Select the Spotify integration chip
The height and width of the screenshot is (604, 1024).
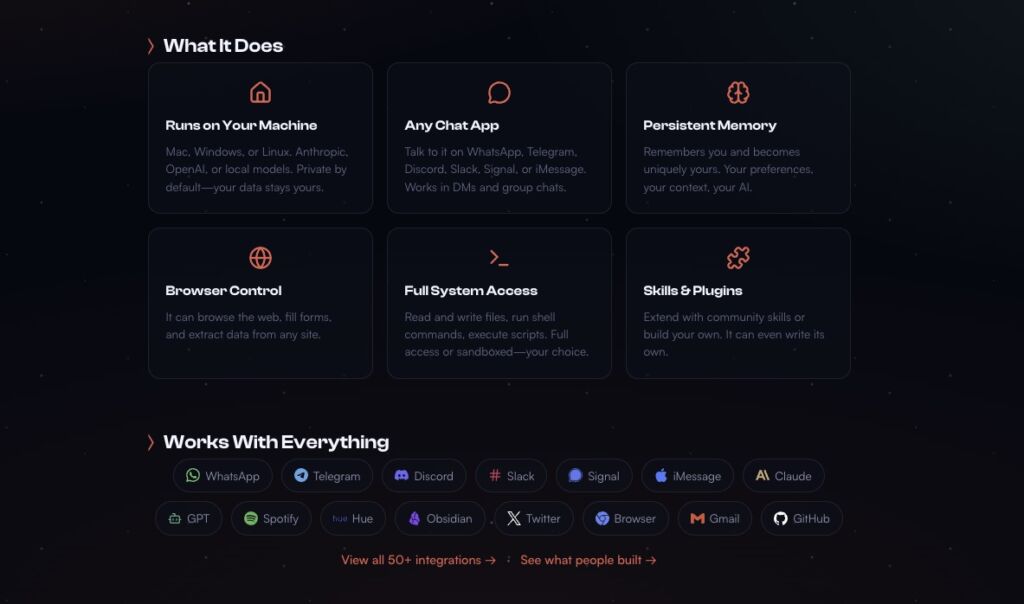(x=271, y=519)
